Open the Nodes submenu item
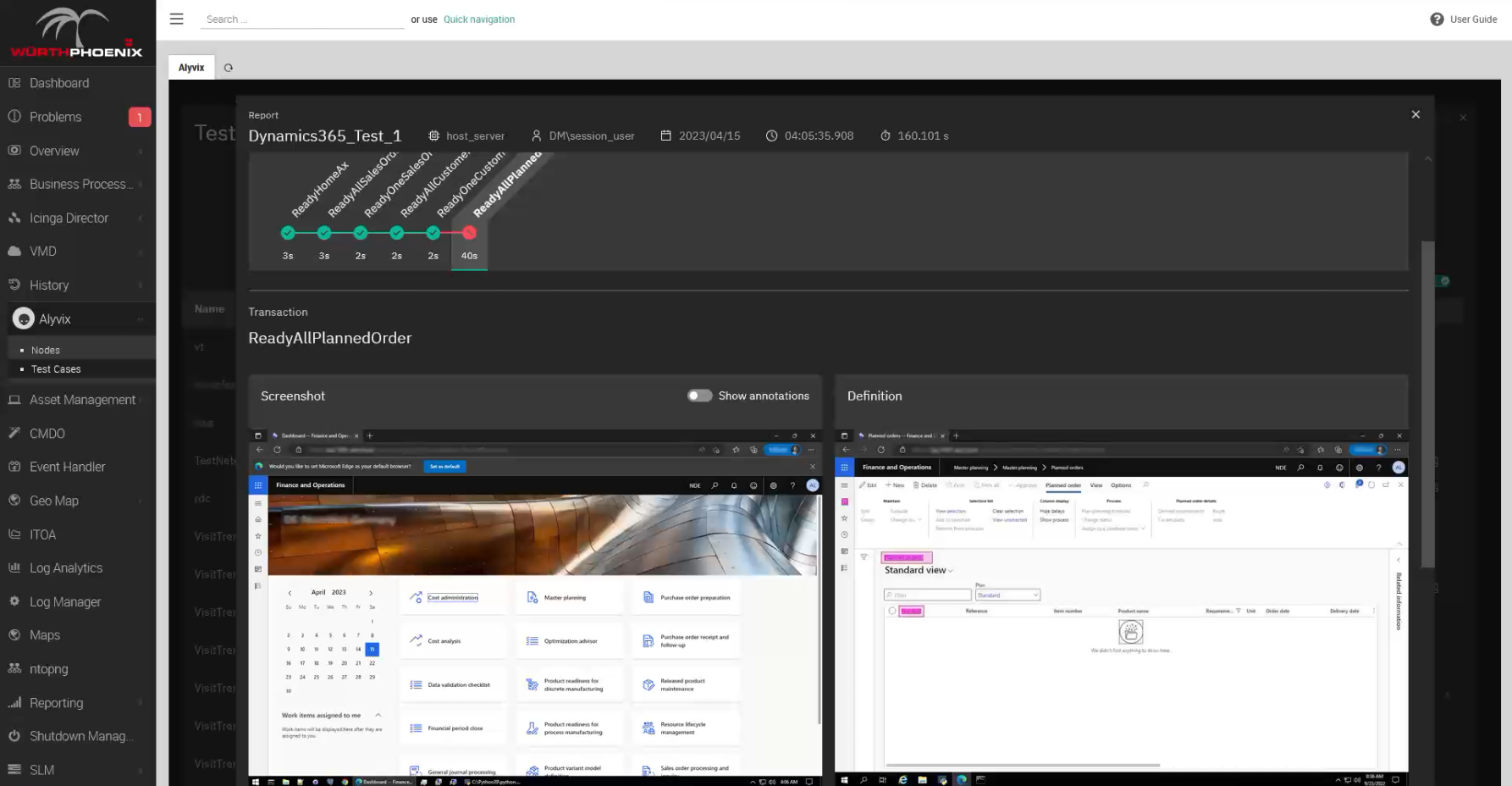 46,350
